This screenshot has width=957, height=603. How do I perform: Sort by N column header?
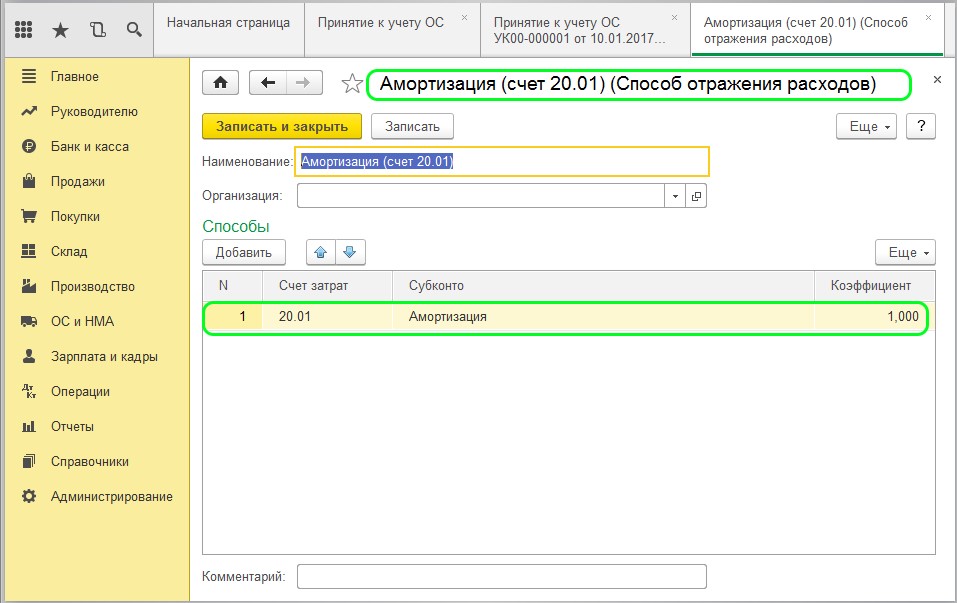coord(232,286)
